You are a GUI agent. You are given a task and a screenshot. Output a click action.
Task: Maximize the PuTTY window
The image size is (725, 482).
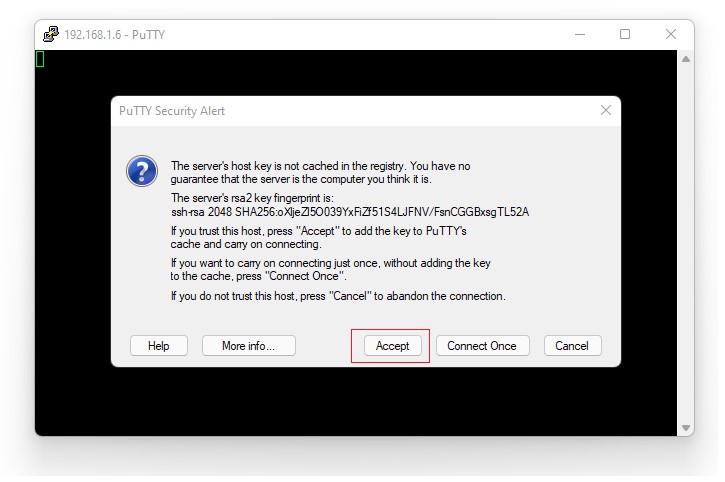pos(625,34)
